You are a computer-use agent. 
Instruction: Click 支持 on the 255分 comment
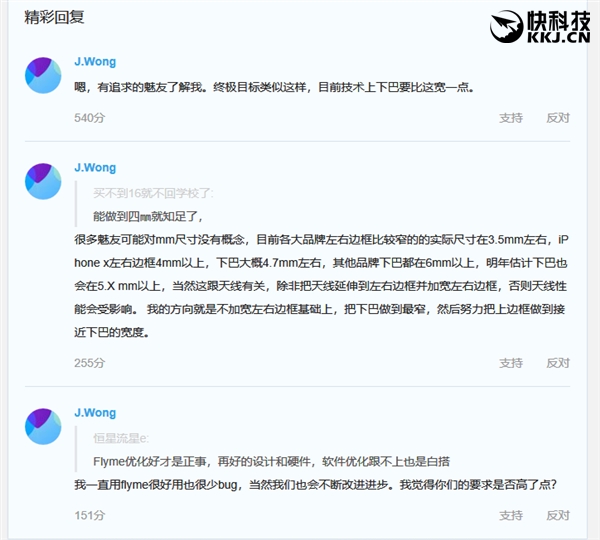click(511, 363)
